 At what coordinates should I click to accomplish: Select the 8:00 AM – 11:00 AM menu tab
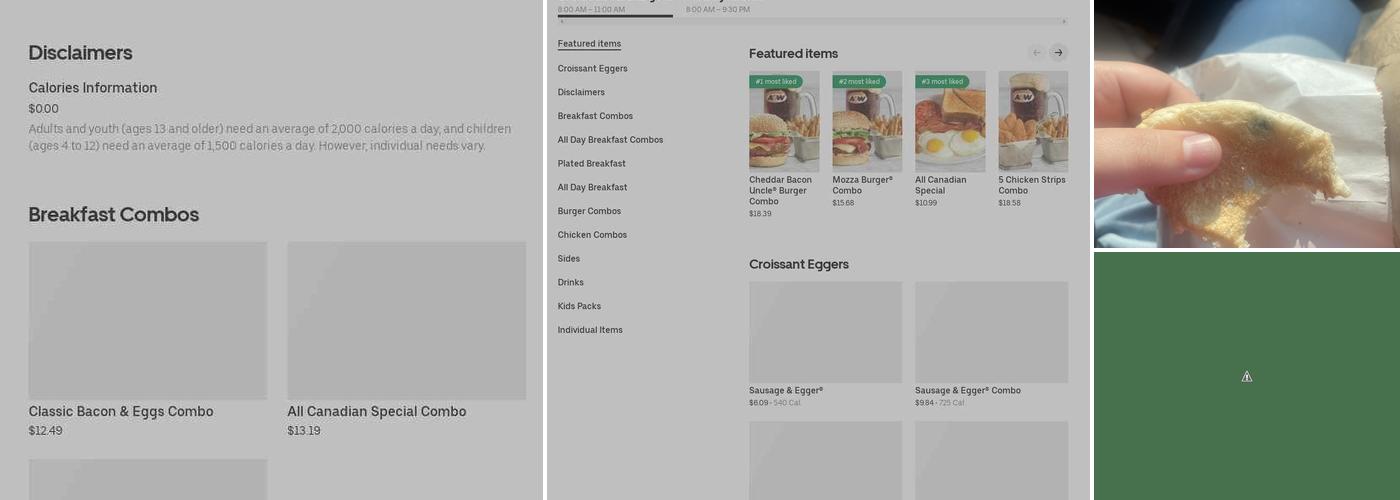pos(591,9)
